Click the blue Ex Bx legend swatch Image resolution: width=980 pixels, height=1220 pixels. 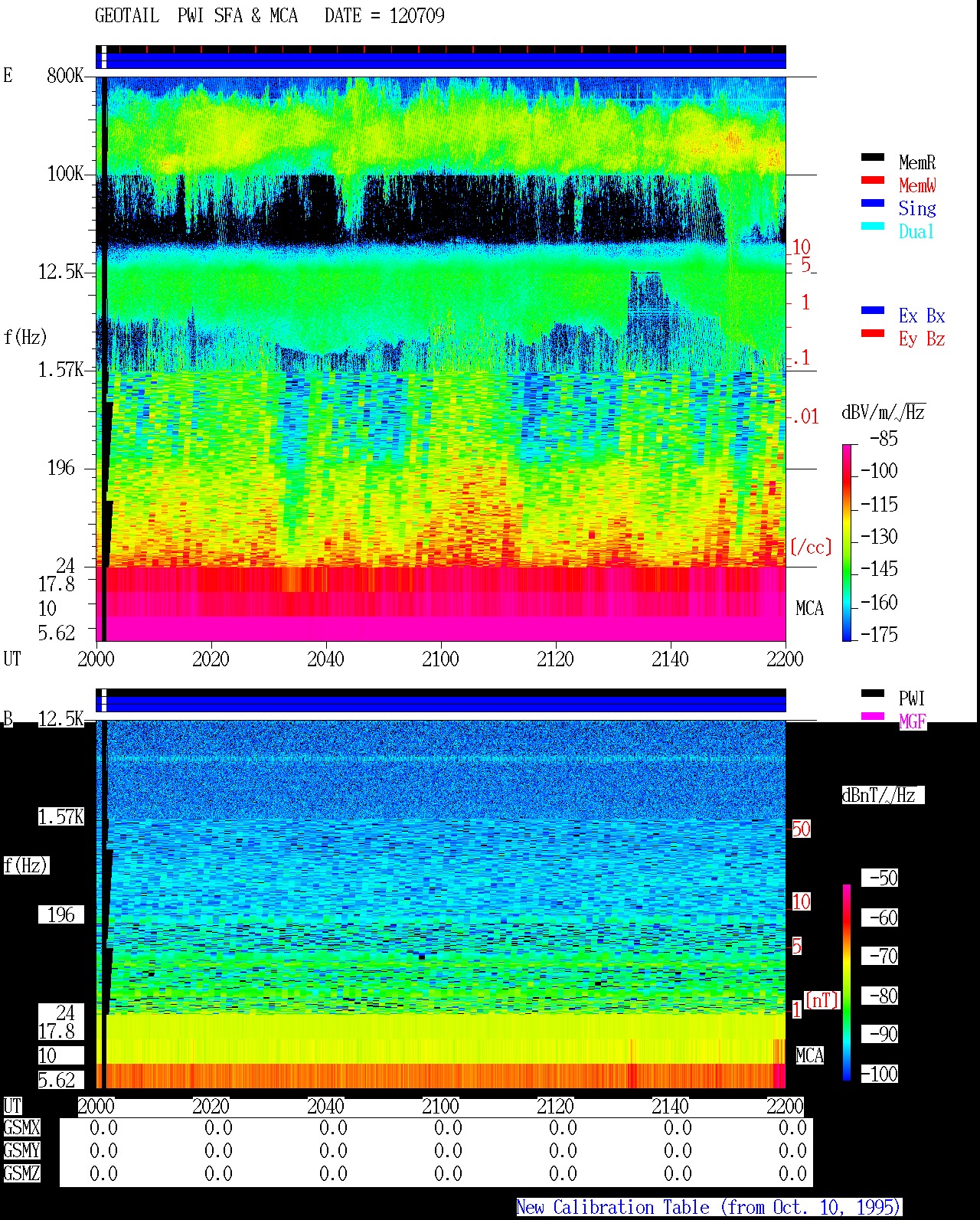(873, 311)
